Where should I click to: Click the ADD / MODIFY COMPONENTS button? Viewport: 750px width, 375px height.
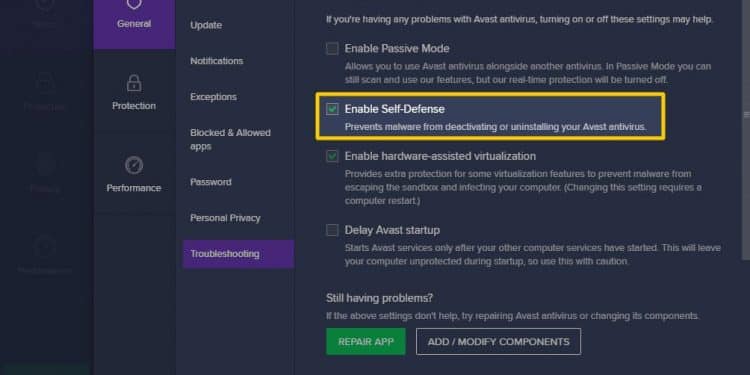[498, 342]
